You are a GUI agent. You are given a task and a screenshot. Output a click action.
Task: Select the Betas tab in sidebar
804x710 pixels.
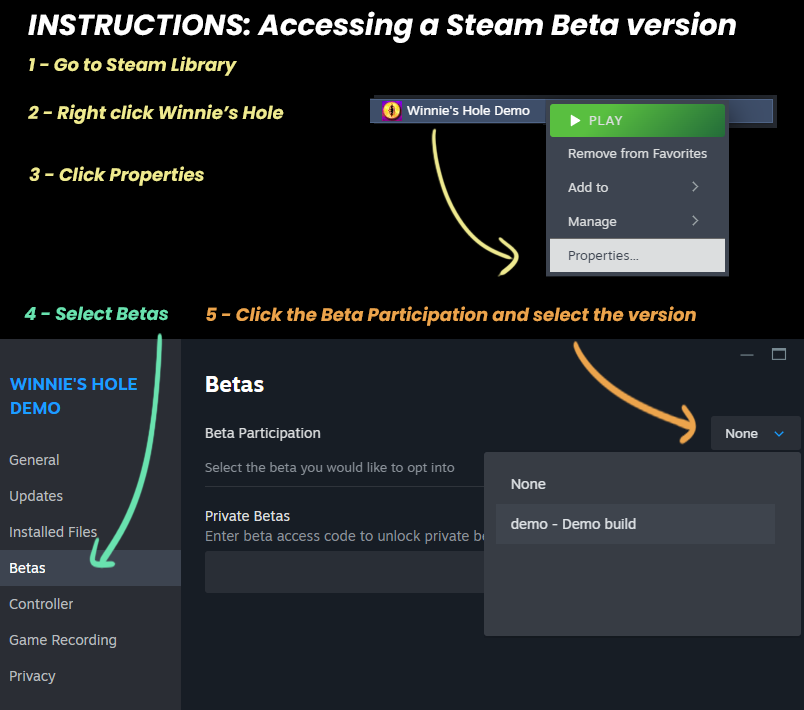click(90, 568)
